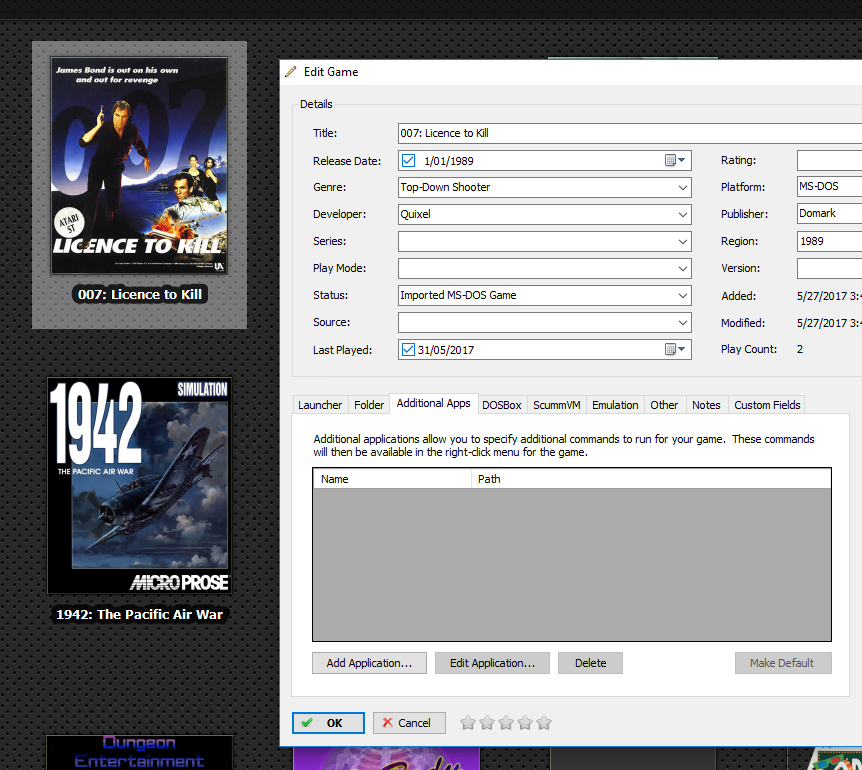
Task: Click the Release Date field text 1/01/1989
Action: (449, 161)
